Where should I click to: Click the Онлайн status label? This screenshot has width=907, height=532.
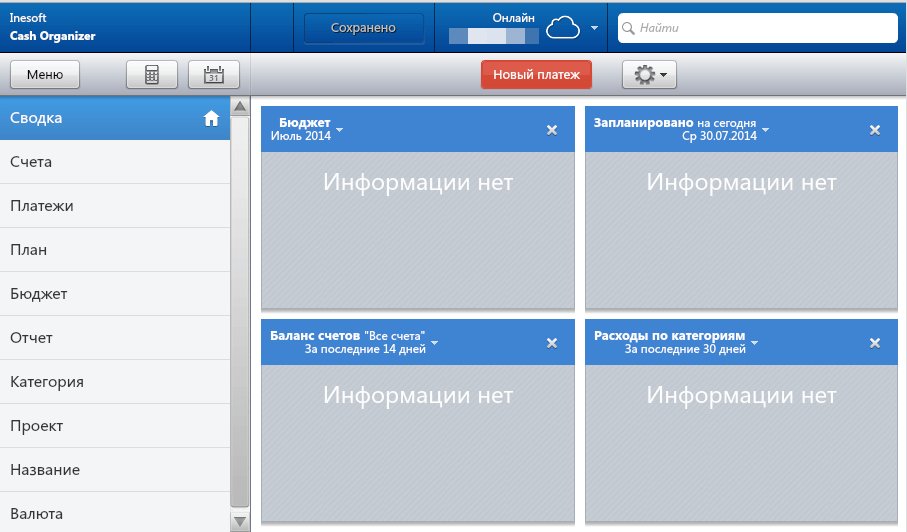click(x=513, y=18)
